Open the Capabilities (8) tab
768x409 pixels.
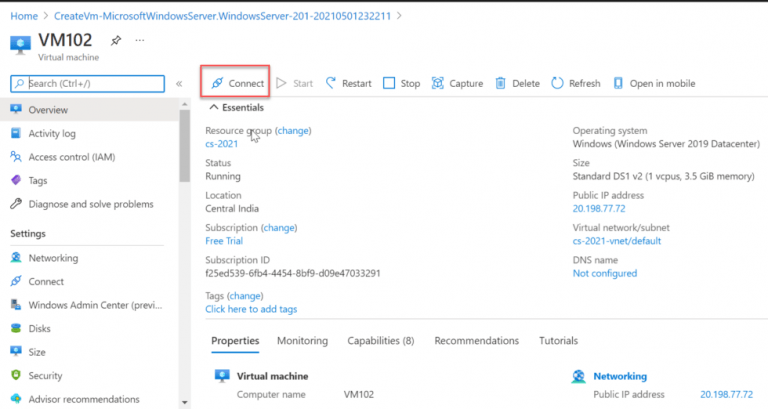380,341
